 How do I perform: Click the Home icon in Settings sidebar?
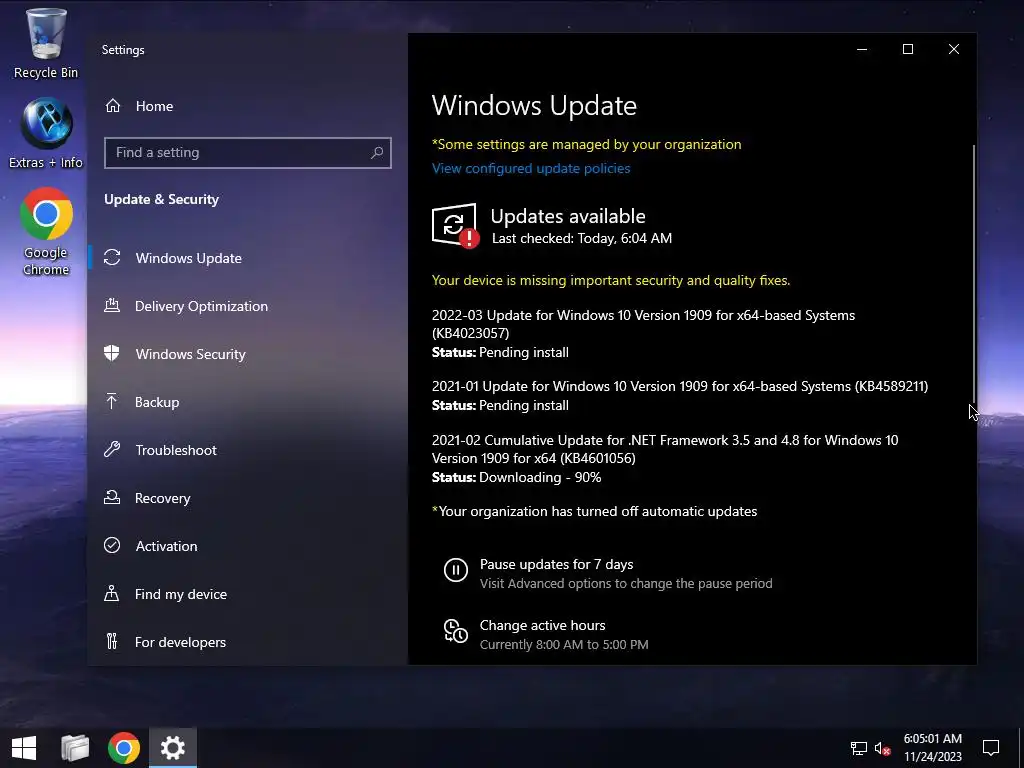coord(113,106)
